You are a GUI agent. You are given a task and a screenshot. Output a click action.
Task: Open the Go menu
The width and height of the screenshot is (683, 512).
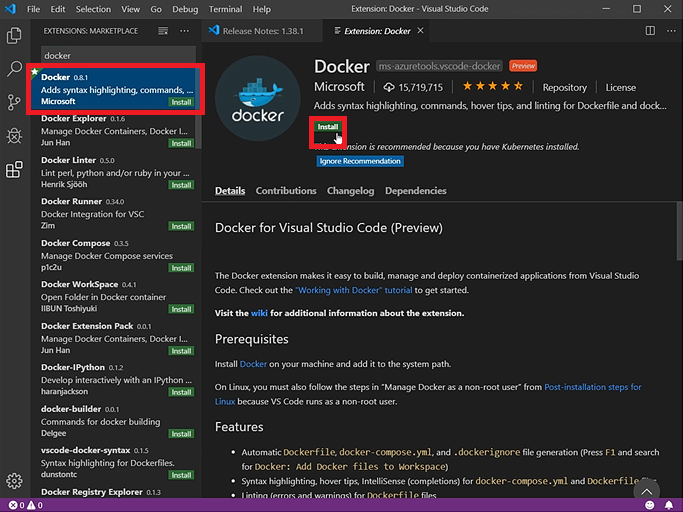coord(156,9)
